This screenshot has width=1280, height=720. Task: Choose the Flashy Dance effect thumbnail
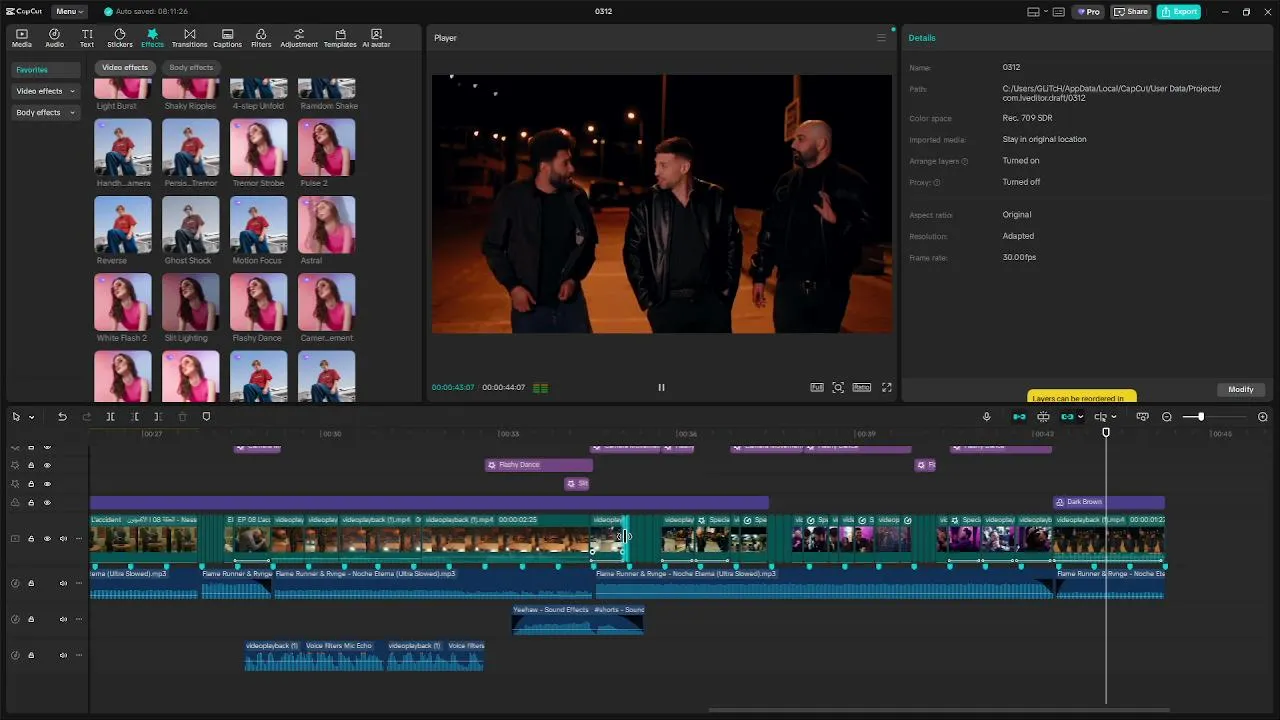[258, 301]
